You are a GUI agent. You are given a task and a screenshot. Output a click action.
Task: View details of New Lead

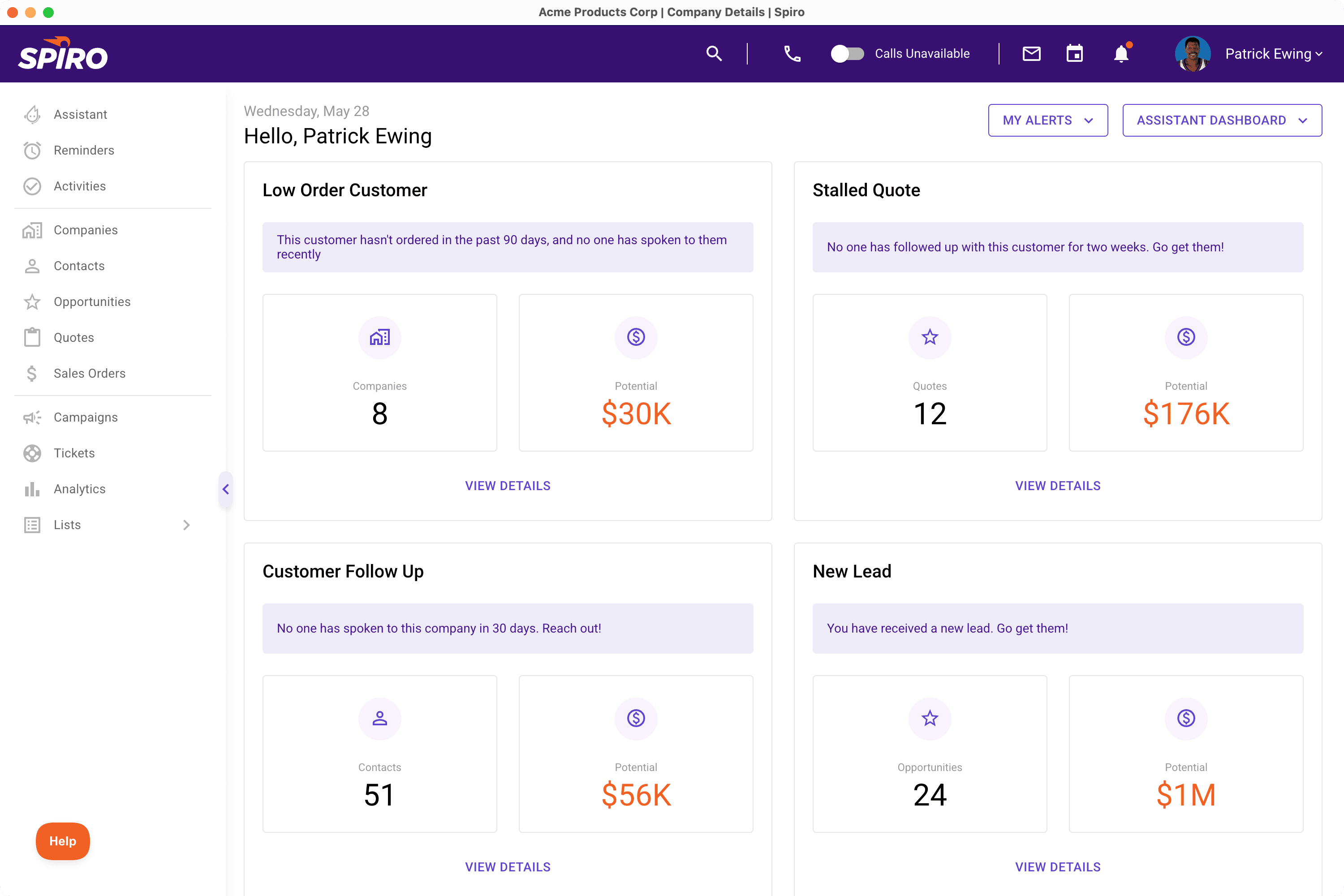1058,867
